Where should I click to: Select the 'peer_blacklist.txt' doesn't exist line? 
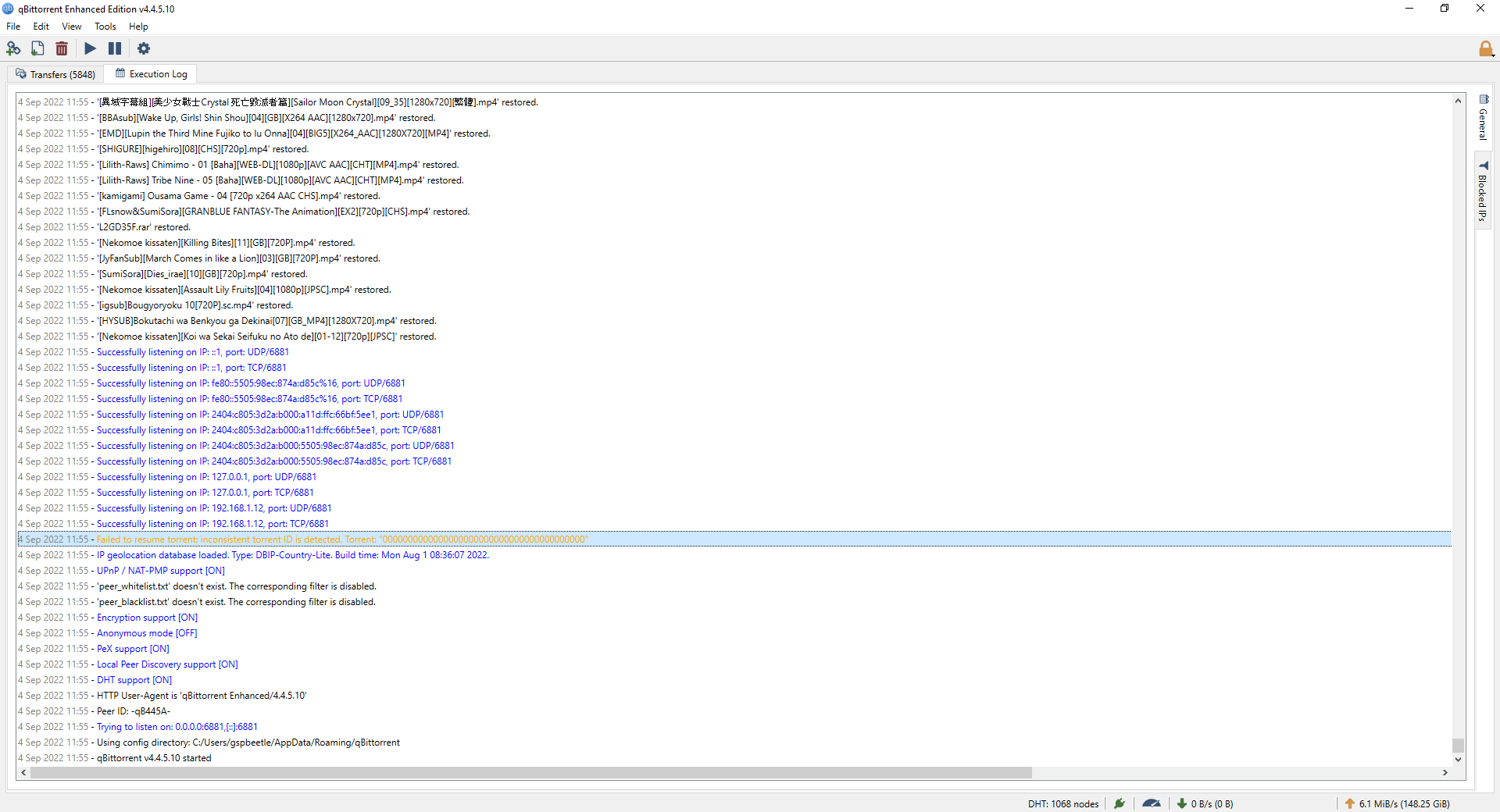[734, 602]
